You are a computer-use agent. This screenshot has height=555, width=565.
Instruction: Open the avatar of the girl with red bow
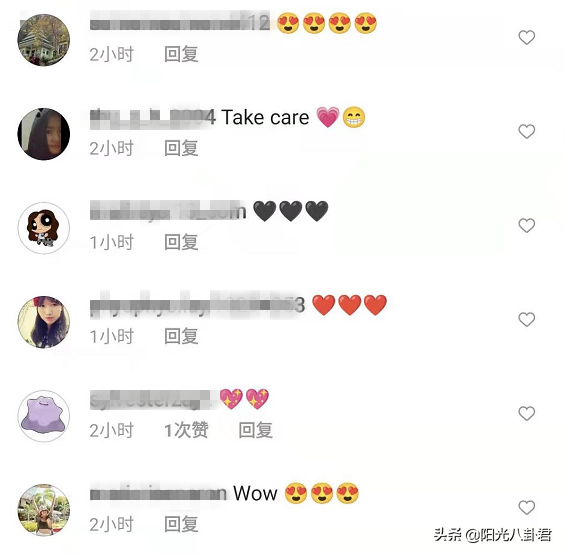[44, 322]
